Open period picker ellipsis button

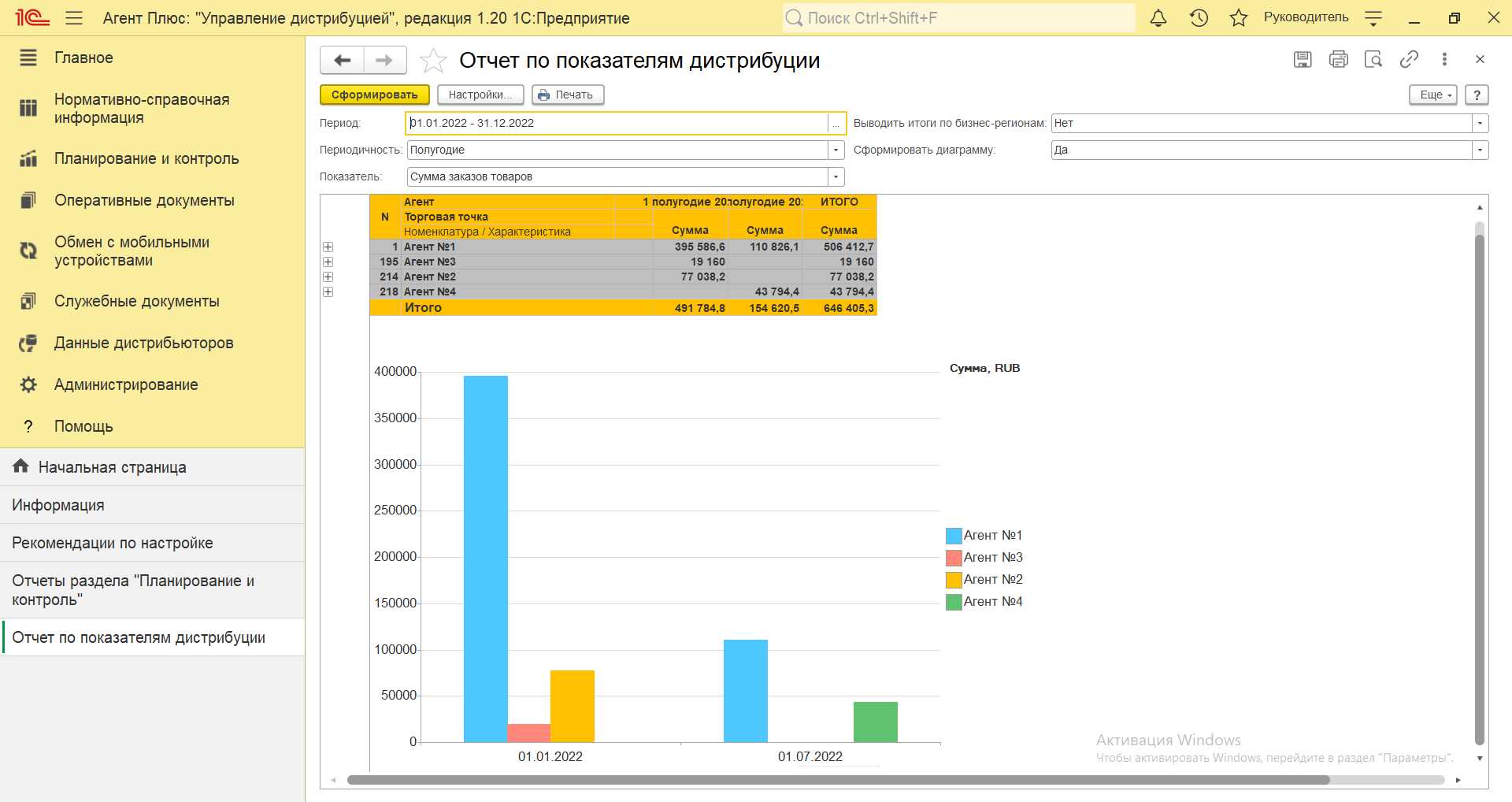(x=836, y=123)
